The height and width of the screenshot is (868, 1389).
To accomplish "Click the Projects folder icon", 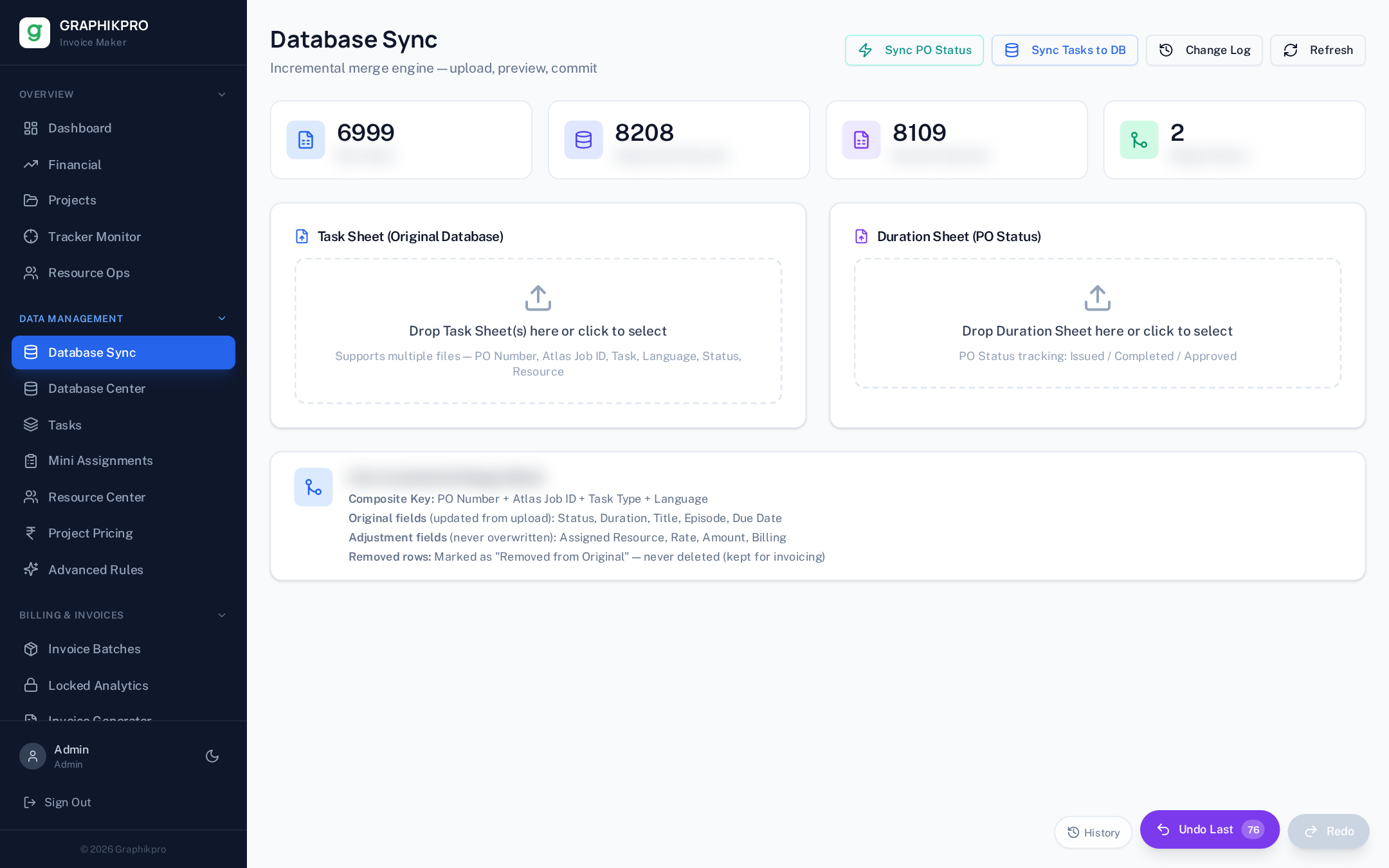I will click(31, 200).
